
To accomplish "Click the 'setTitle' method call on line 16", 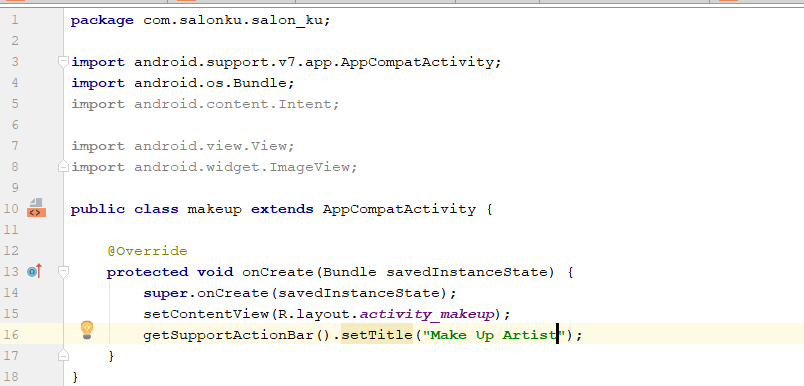I will [377, 335].
